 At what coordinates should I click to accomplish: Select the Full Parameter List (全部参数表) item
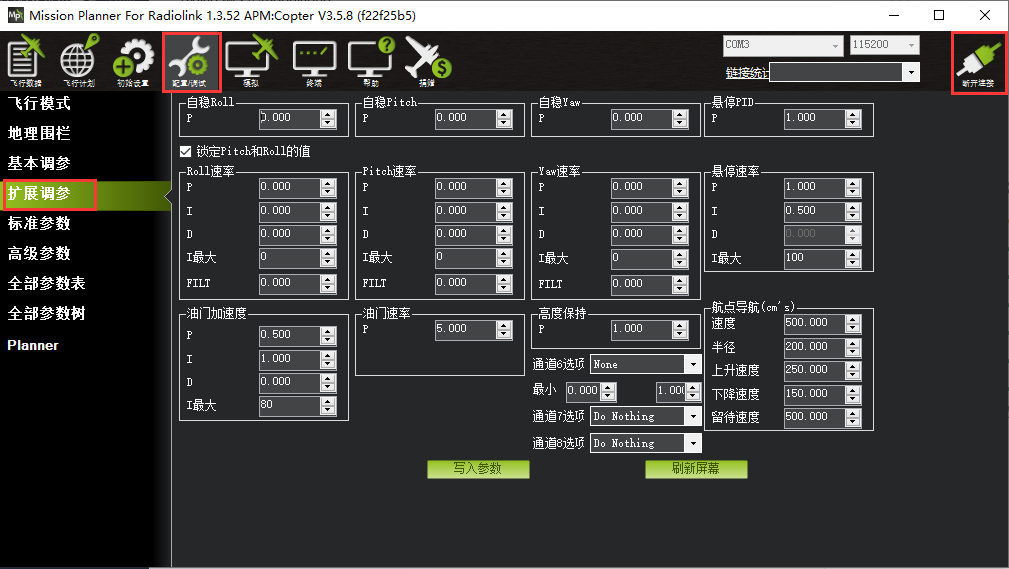[x=46, y=283]
